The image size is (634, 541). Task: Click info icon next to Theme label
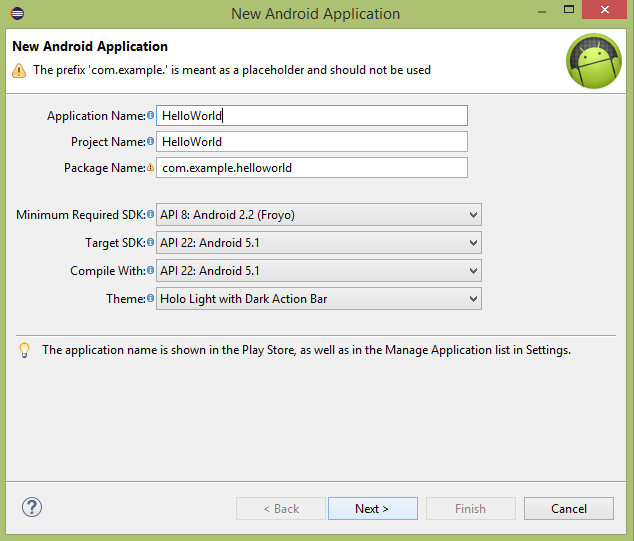point(151,298)
